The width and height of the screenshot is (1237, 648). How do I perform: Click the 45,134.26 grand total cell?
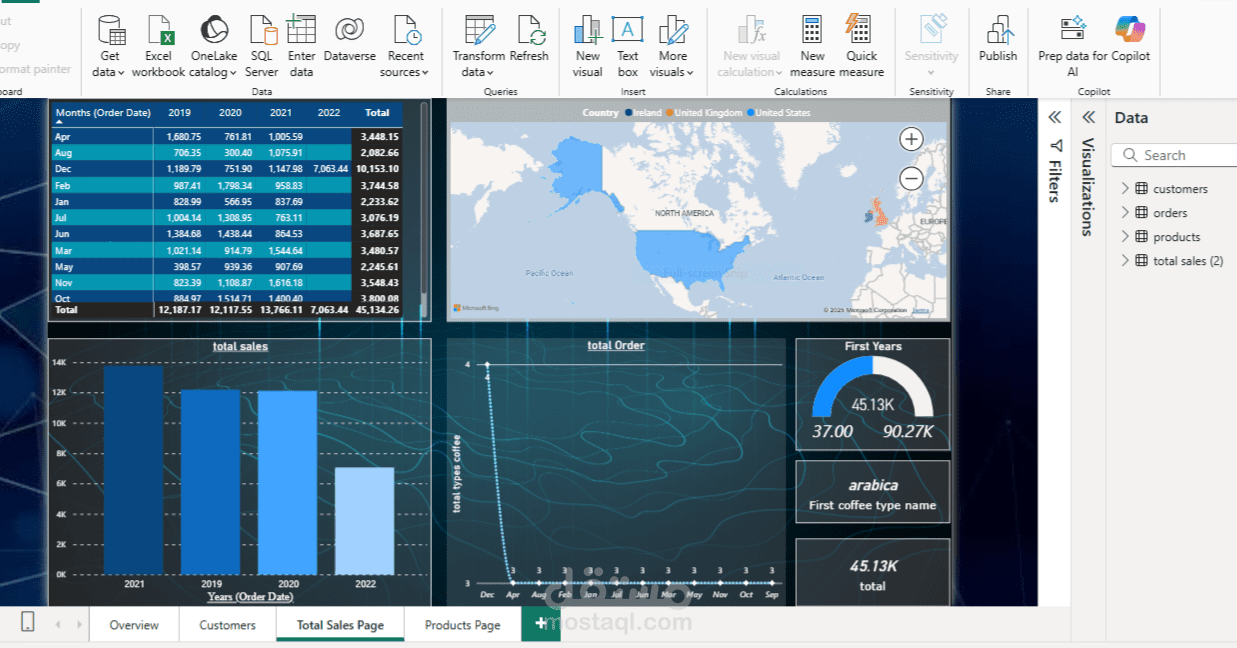(377, 310)
